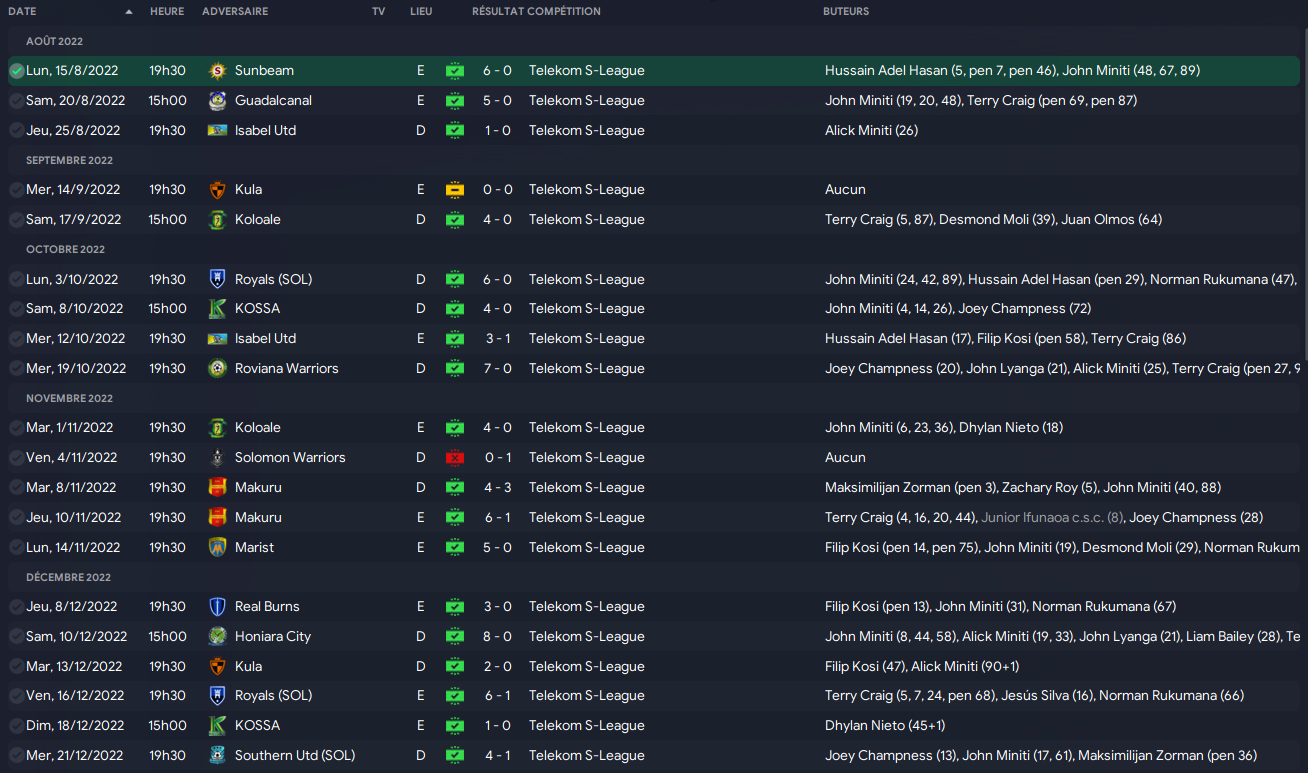Click the green win icon for Marist
Screen dimensions: 1308x773
(x=455, y=548)
